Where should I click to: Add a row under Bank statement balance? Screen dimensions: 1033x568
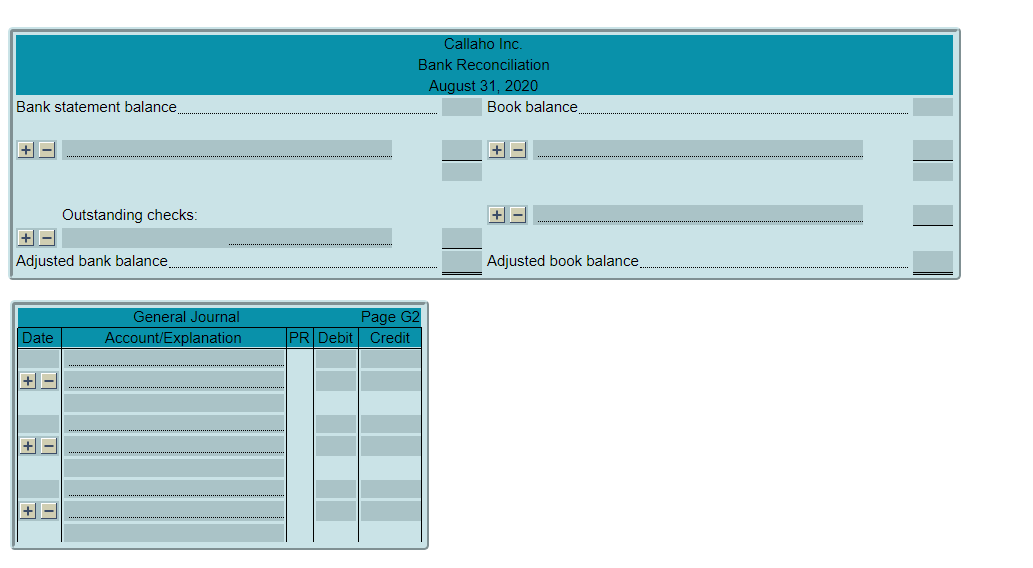[26, 150]
